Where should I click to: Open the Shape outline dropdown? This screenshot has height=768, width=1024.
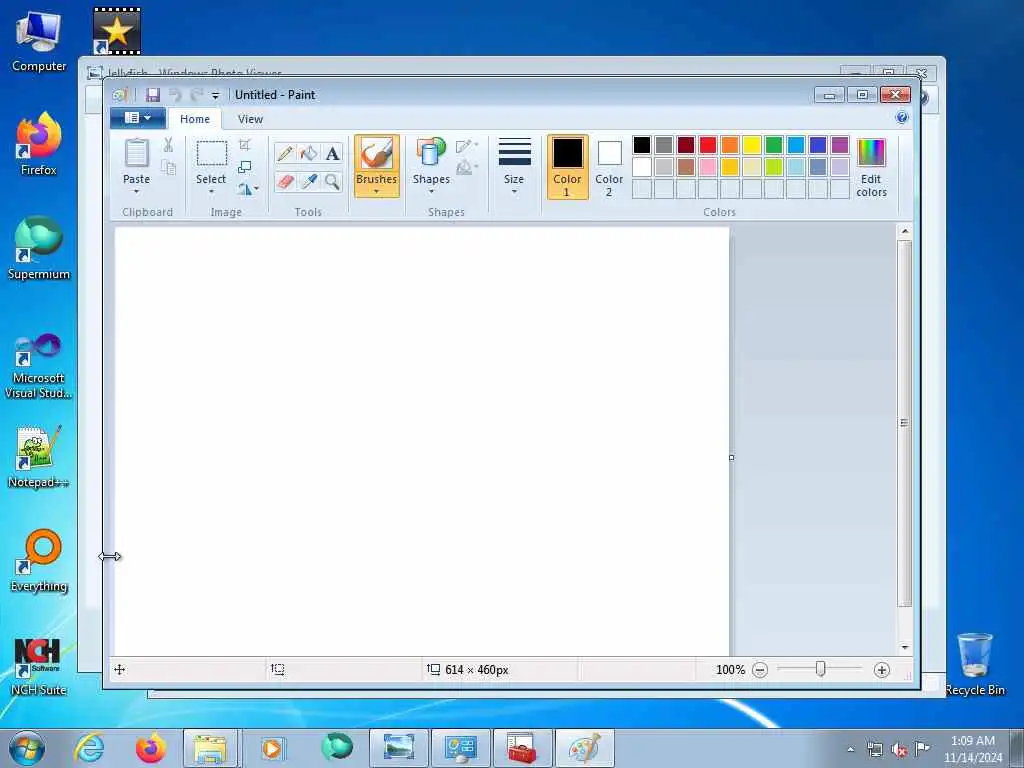click(467, 146)
